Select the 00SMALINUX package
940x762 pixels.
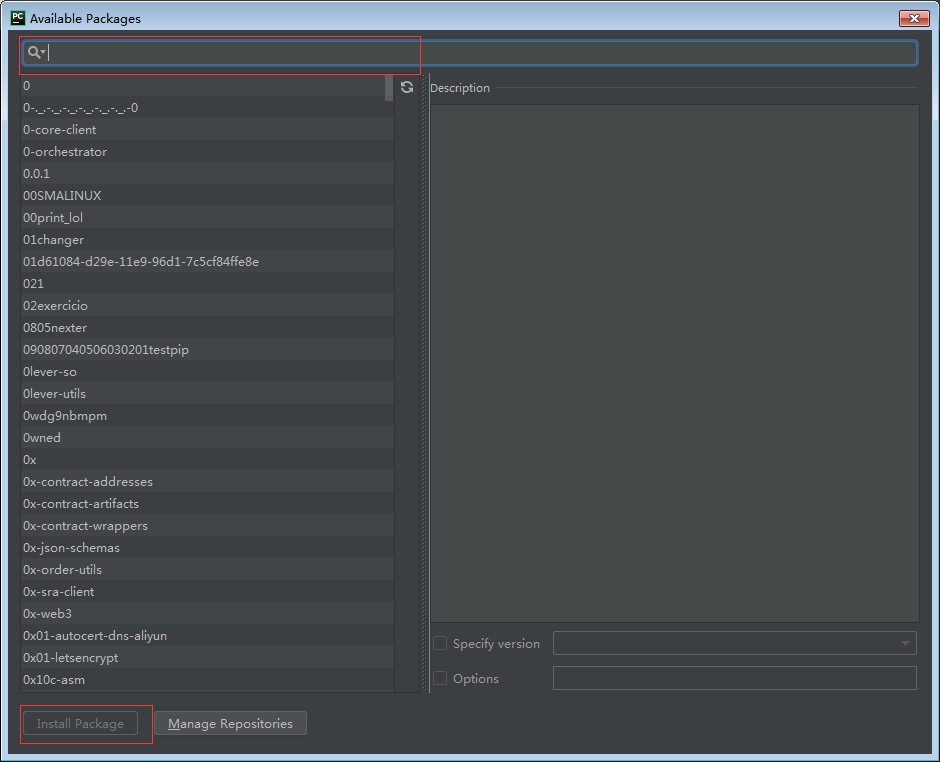click(207, 195)
